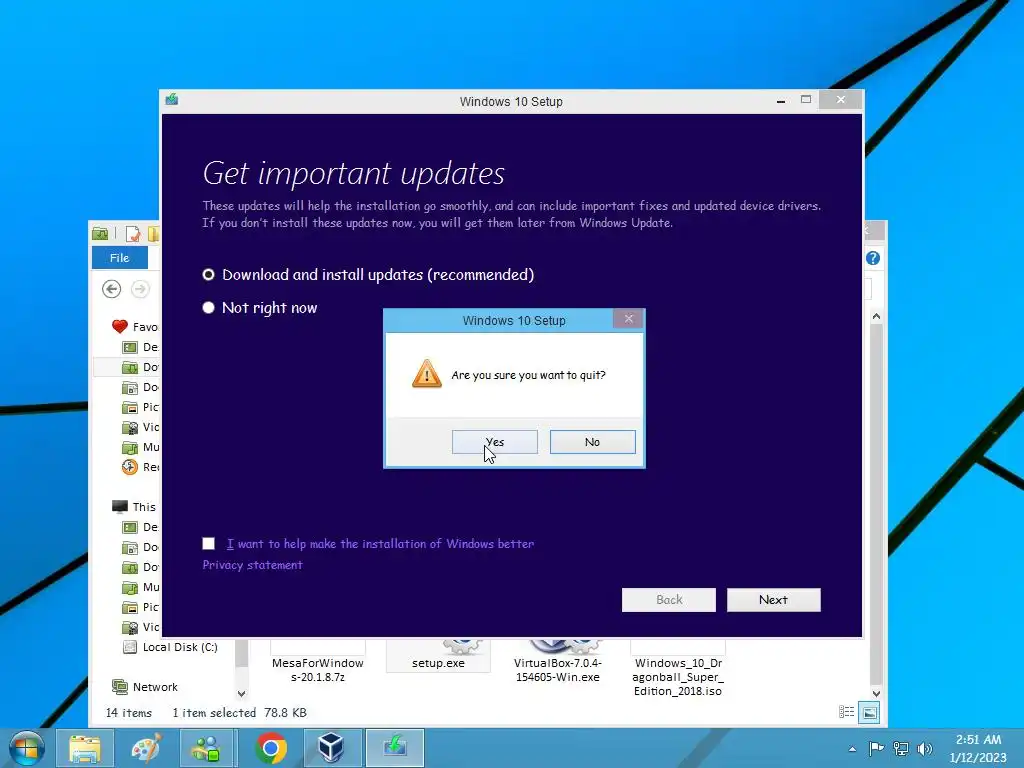Open the Privacy statement link

(x=252, y=565)
